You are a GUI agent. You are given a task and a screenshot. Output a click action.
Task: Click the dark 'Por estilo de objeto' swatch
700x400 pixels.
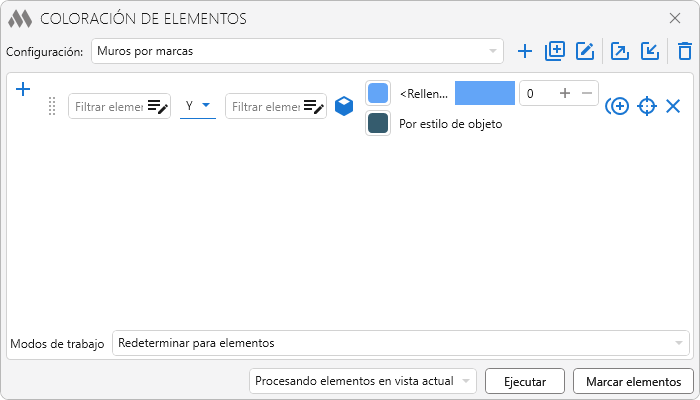378,124
